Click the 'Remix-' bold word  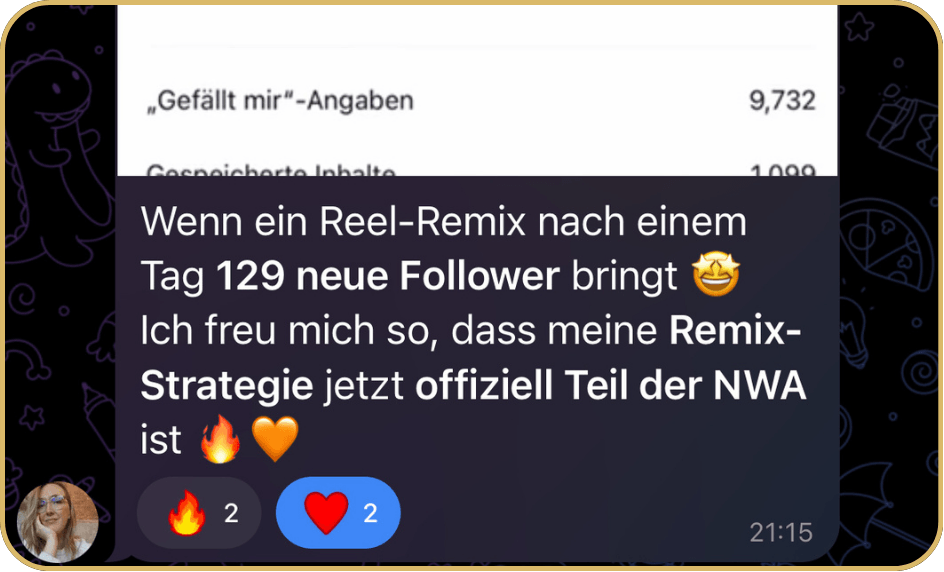736,331
